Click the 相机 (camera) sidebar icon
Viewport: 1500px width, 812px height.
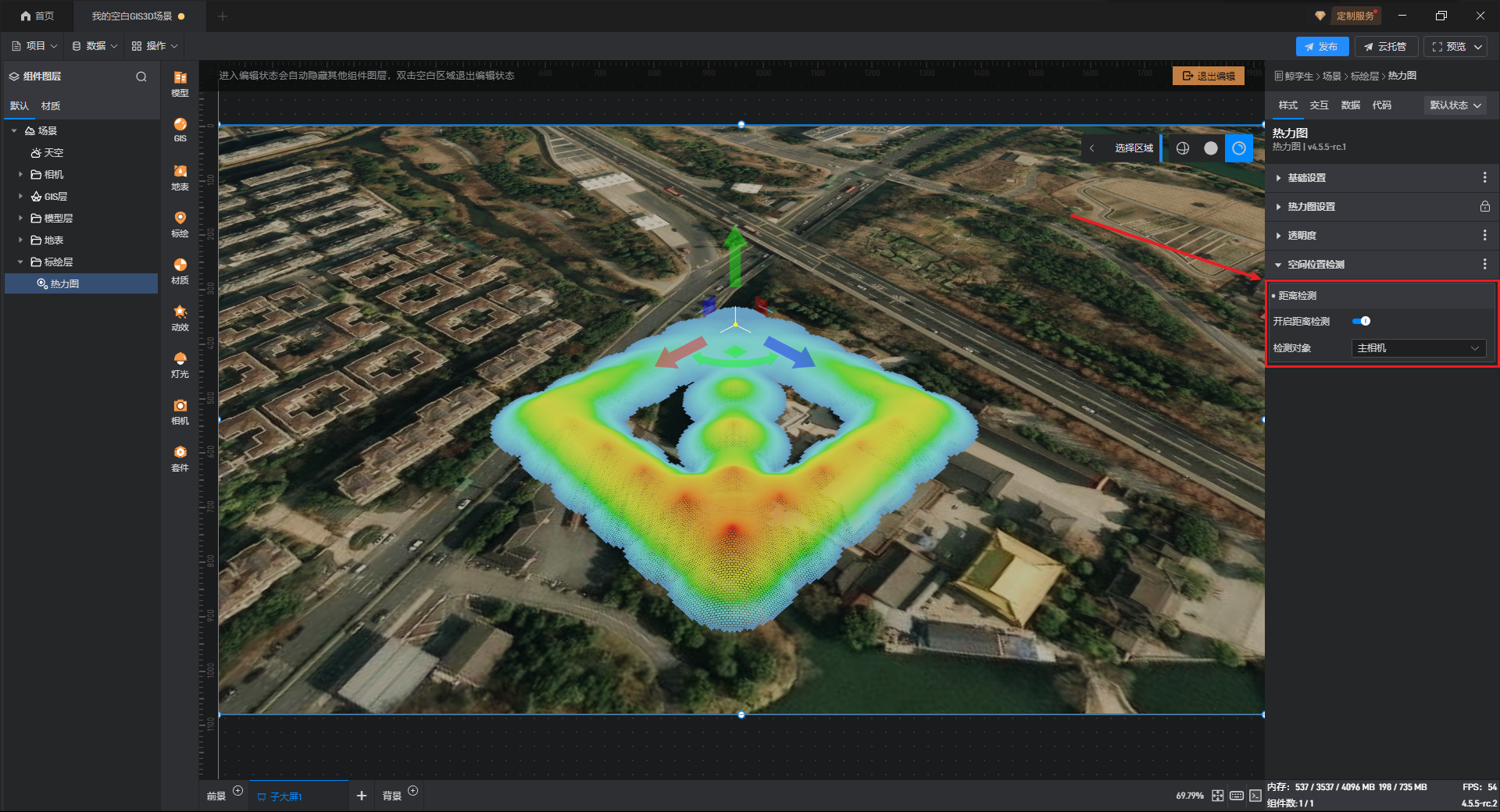click(x=180, y=411)
